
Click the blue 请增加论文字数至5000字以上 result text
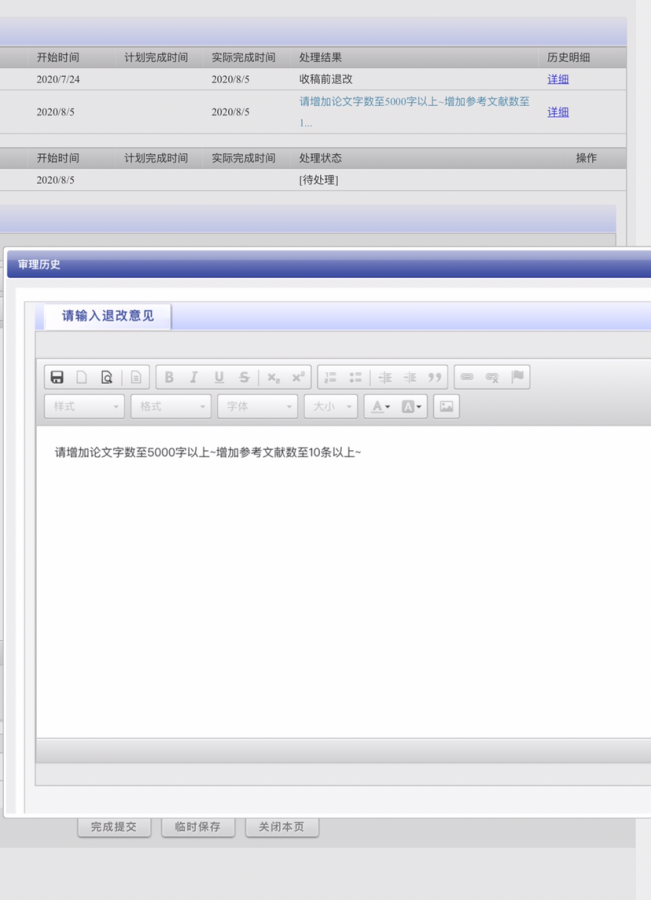tap(414, 112)
